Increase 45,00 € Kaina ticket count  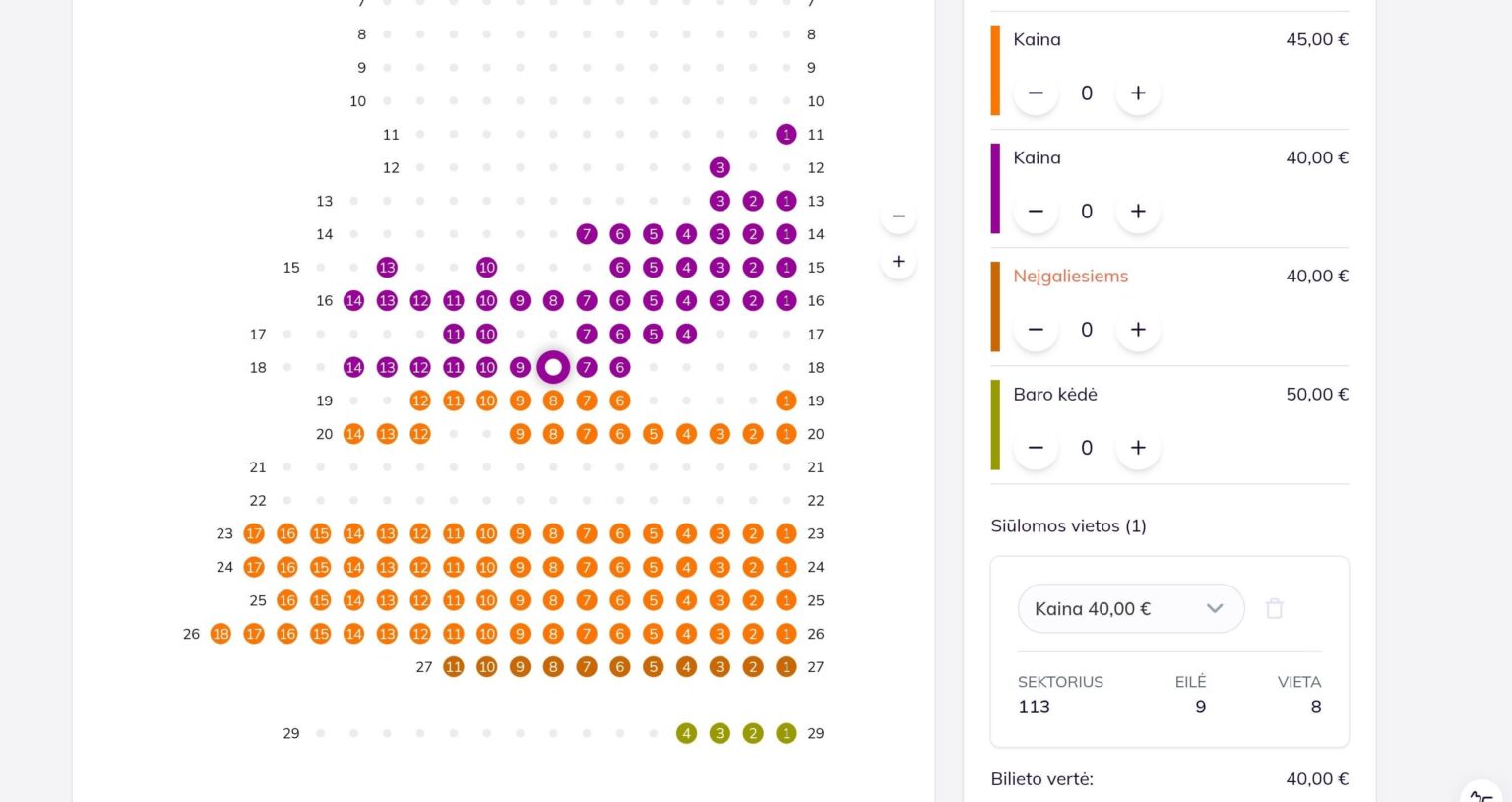pyautogui.click(x=1138, y=93)
